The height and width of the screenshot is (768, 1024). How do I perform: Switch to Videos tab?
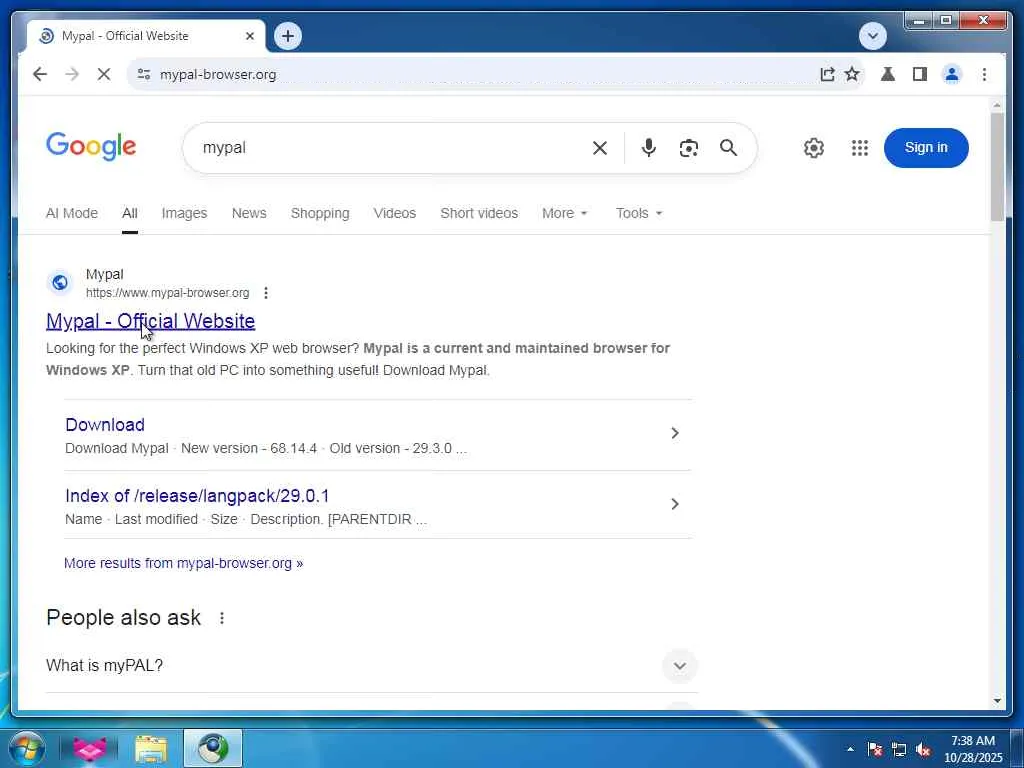tap(394, 214)
